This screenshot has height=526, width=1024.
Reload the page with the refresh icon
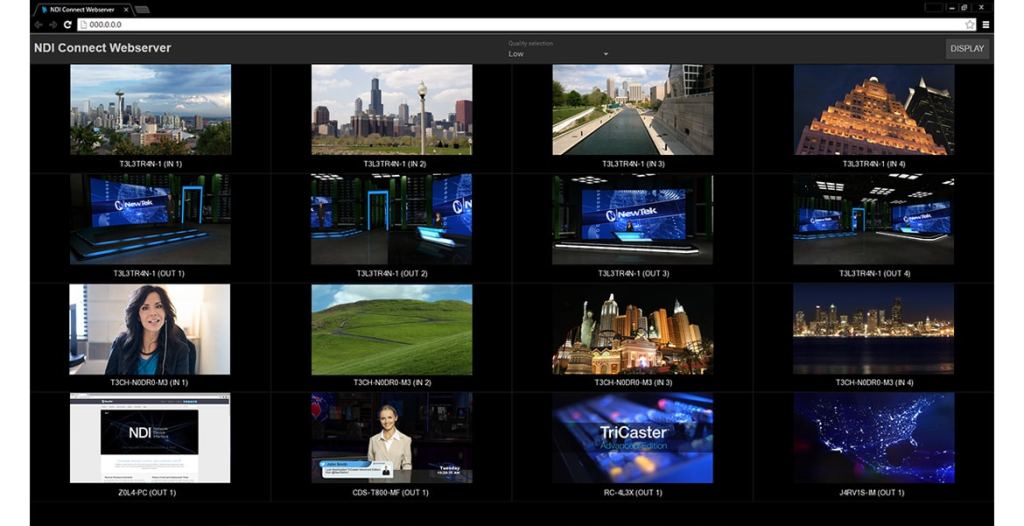pyautogui.click(x=68, y=24)
